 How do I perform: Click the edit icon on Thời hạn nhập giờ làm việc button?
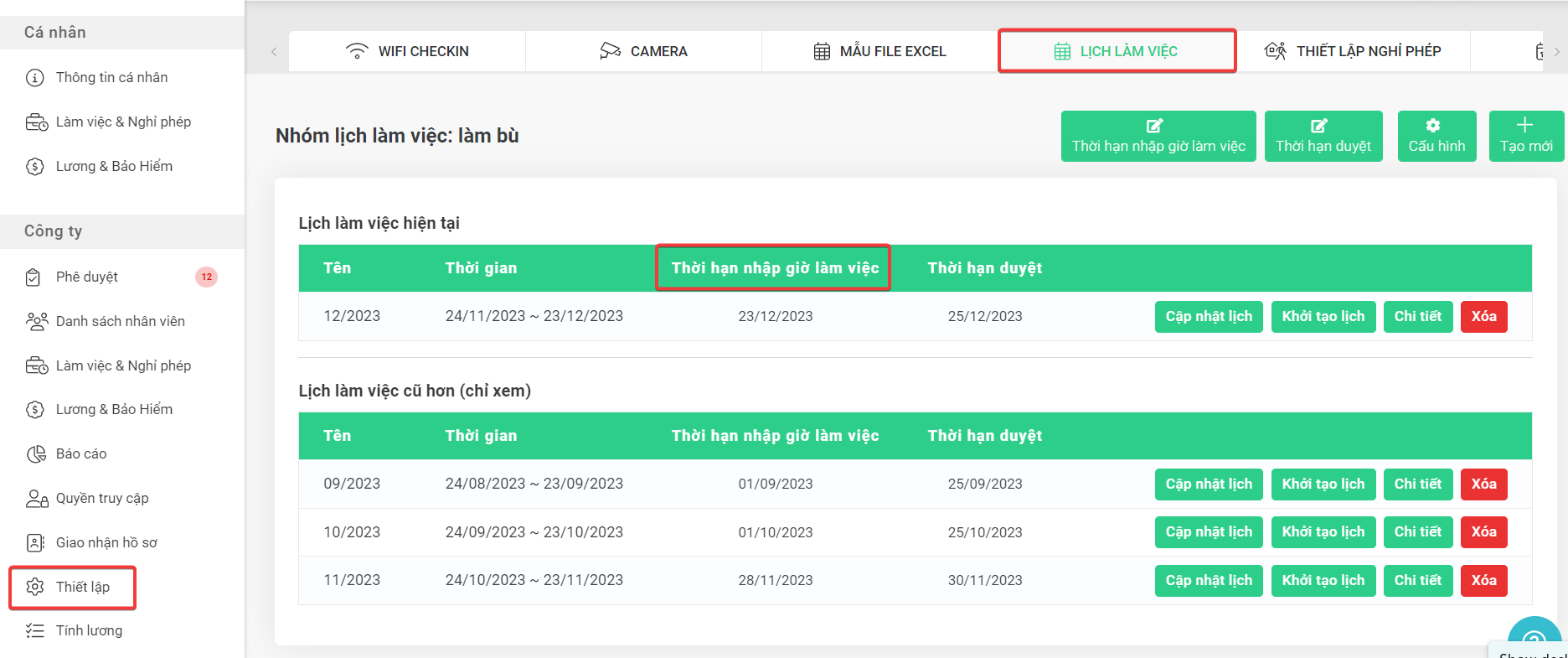1154,126
